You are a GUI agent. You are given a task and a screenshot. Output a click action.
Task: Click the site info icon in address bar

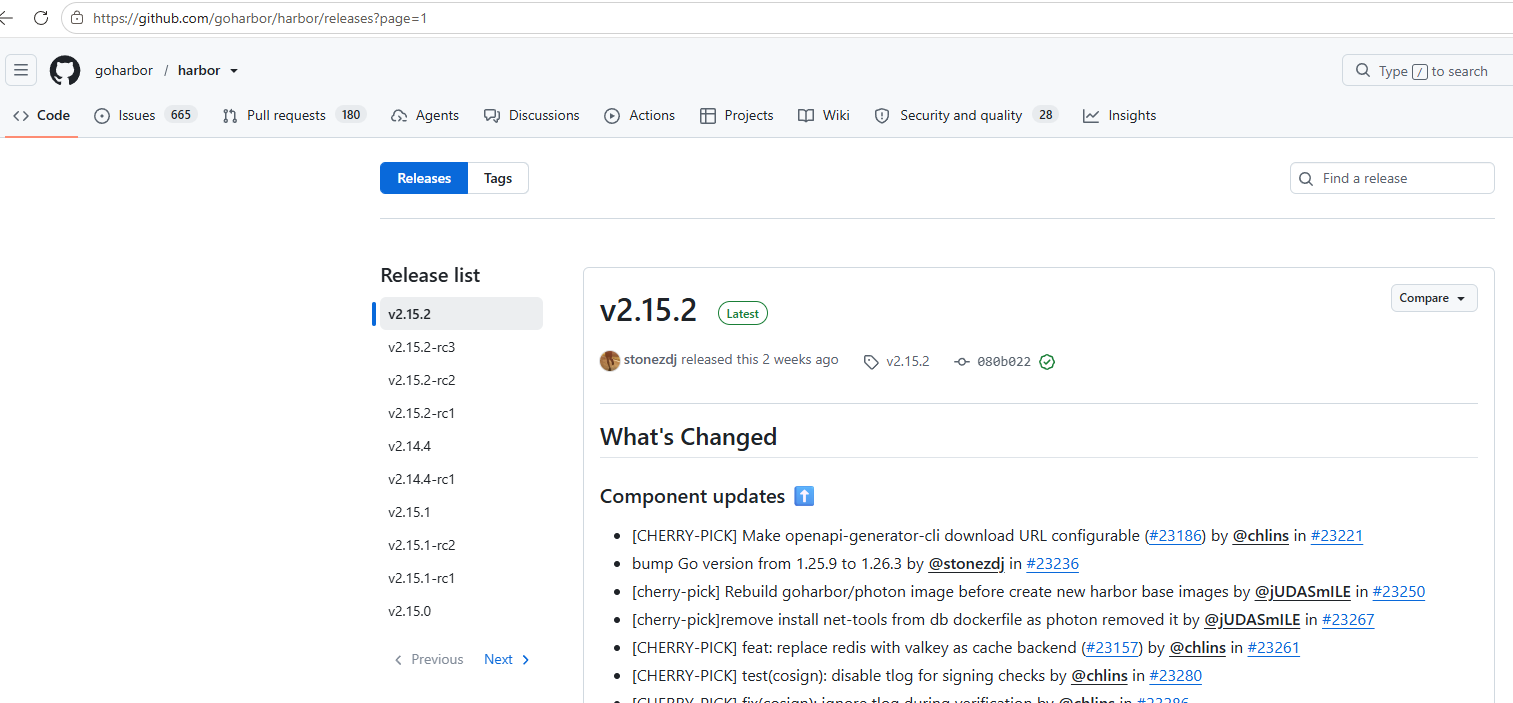pos(77,18)
